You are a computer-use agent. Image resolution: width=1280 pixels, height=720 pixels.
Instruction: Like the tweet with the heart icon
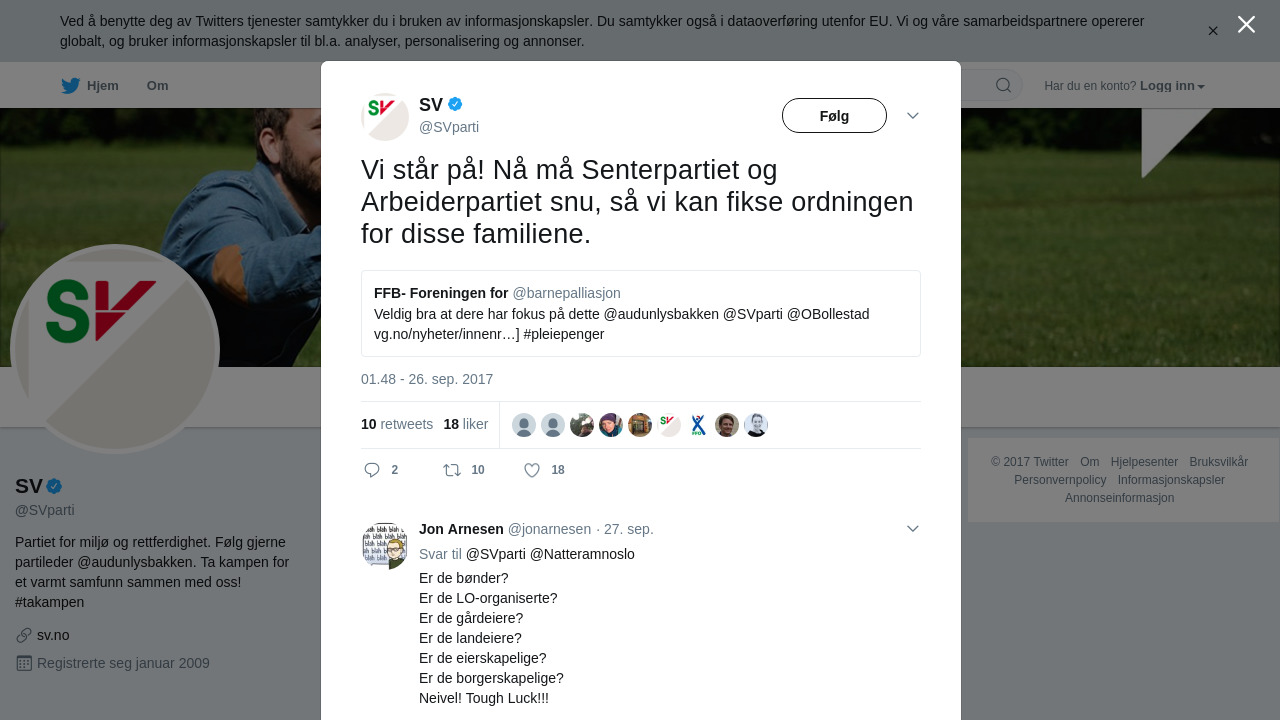coord(532,470)
